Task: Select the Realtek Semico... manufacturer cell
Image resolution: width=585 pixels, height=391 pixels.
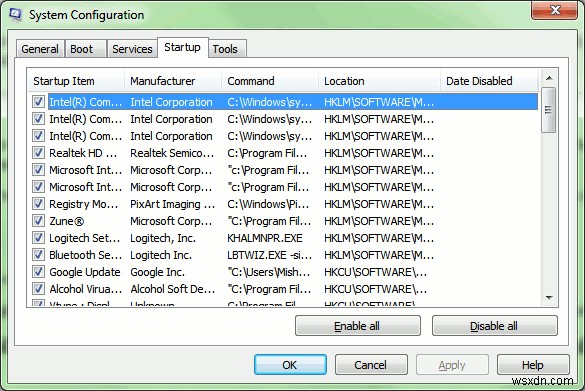Action: pos(172,153)
